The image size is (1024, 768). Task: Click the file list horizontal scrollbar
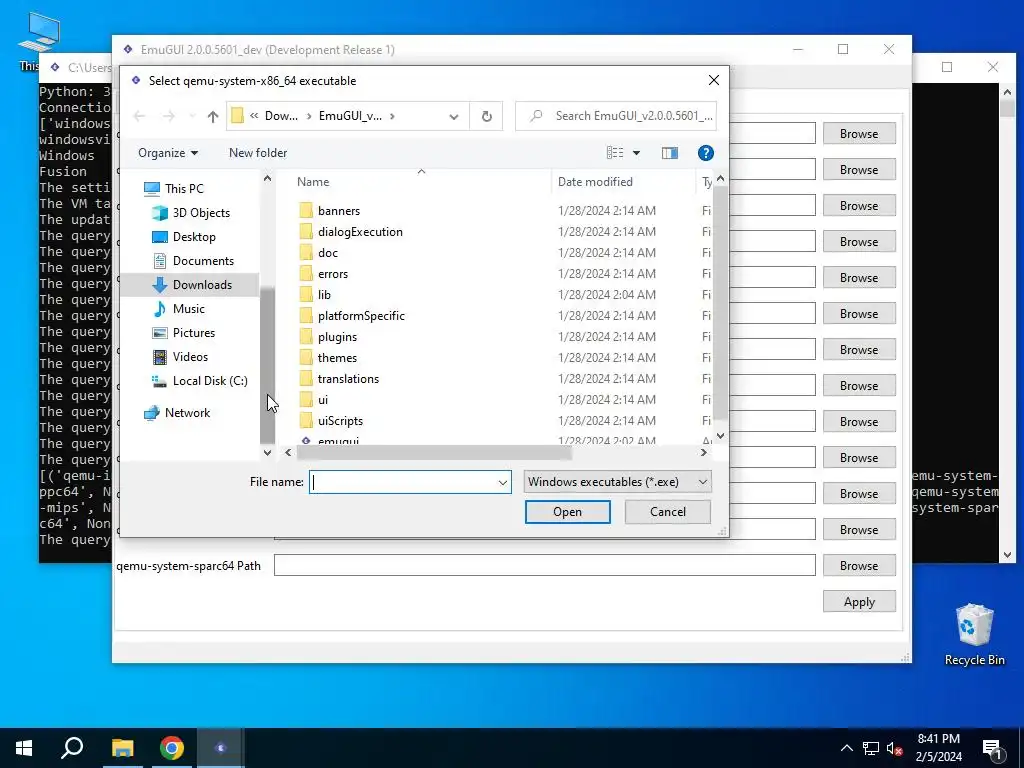click(434, 453)
